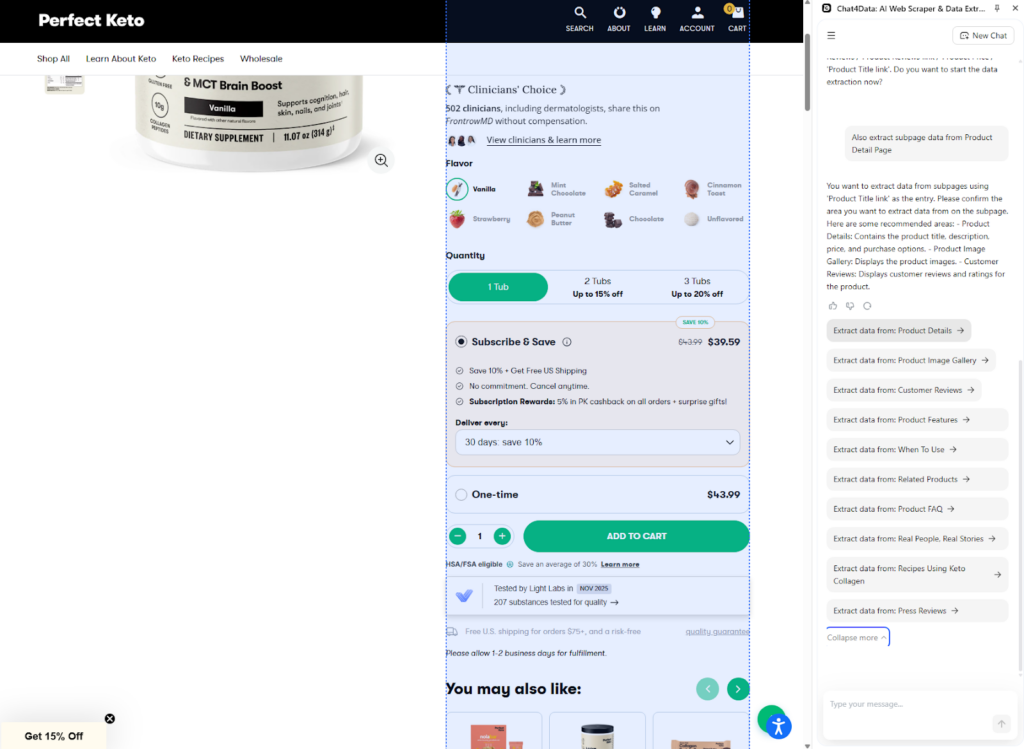
Task: Pin the Chat4Data extension
Action: (996, 8)
